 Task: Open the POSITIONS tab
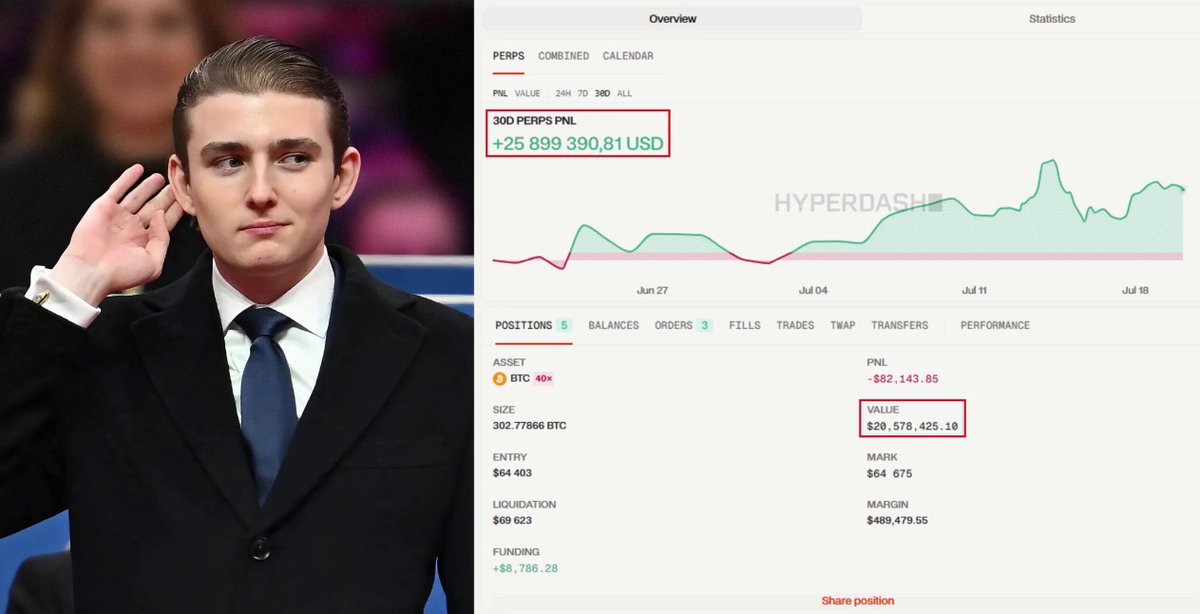tap(532, 325)
